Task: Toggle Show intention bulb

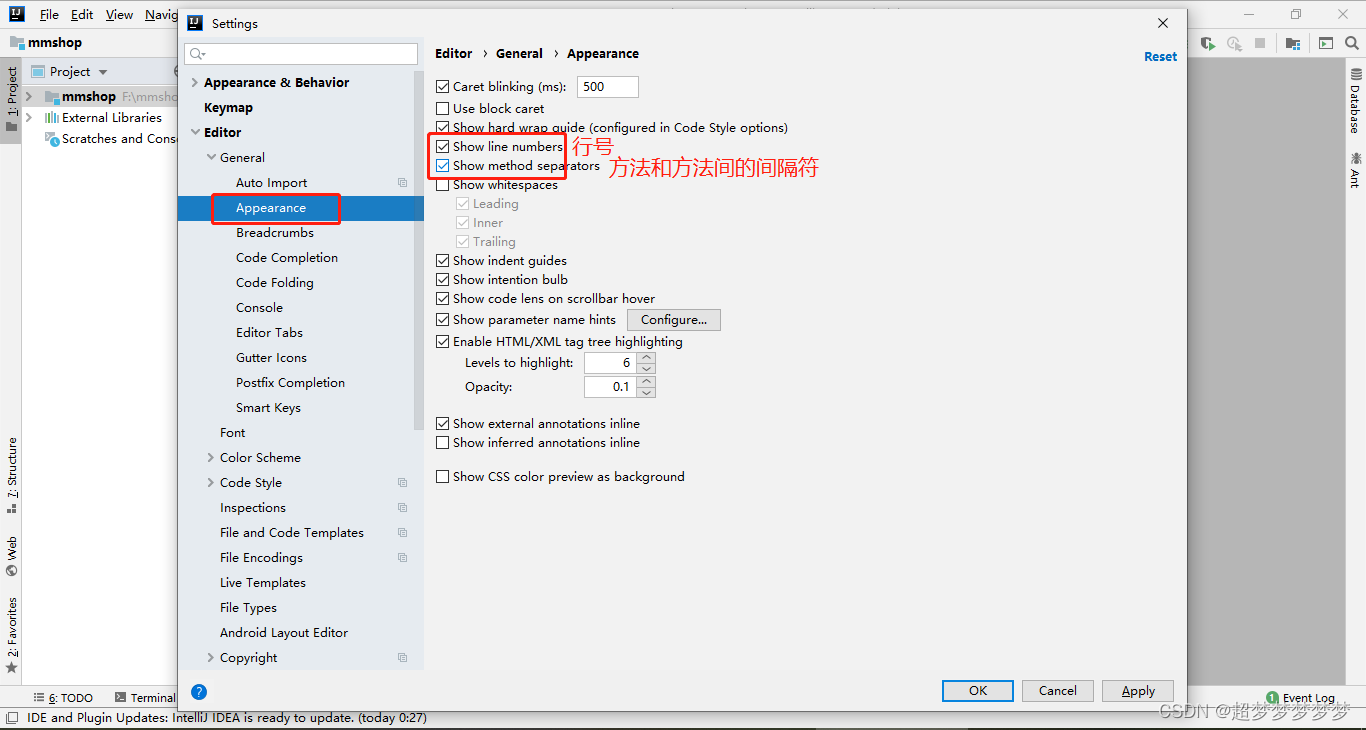Action: pos(442,279)
